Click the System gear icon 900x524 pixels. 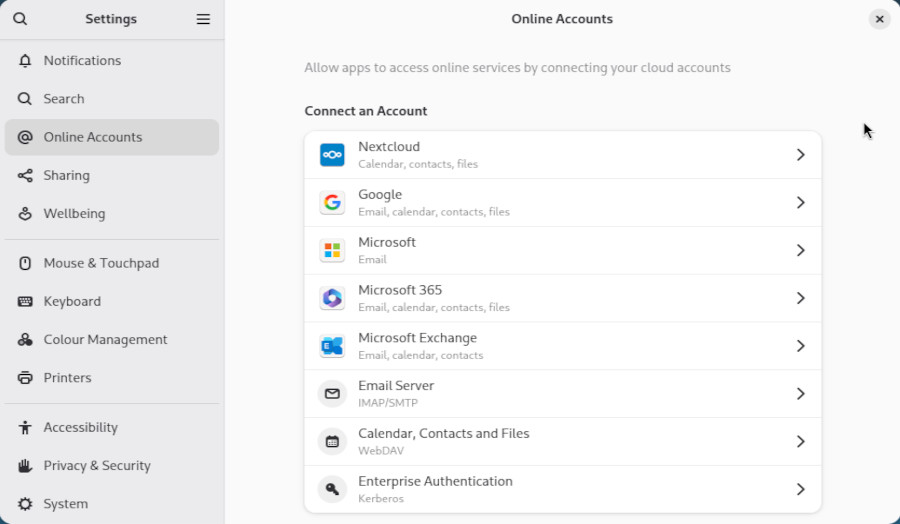tap(25, 504)
